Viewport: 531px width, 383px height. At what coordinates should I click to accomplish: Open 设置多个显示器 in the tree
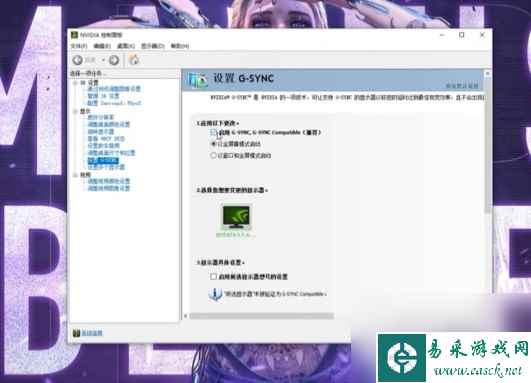click(x=106, y=167)
